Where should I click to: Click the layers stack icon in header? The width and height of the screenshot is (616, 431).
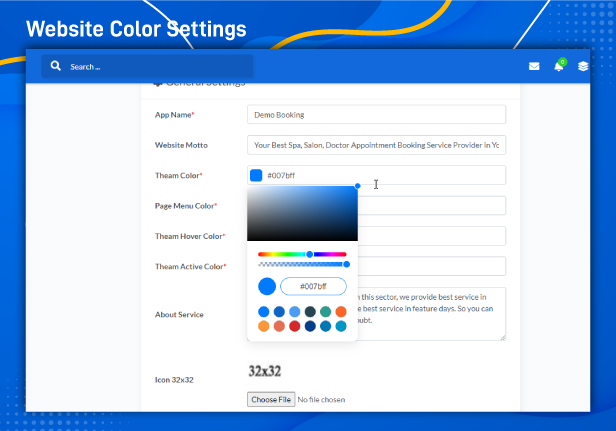click(x=583, y=67)
